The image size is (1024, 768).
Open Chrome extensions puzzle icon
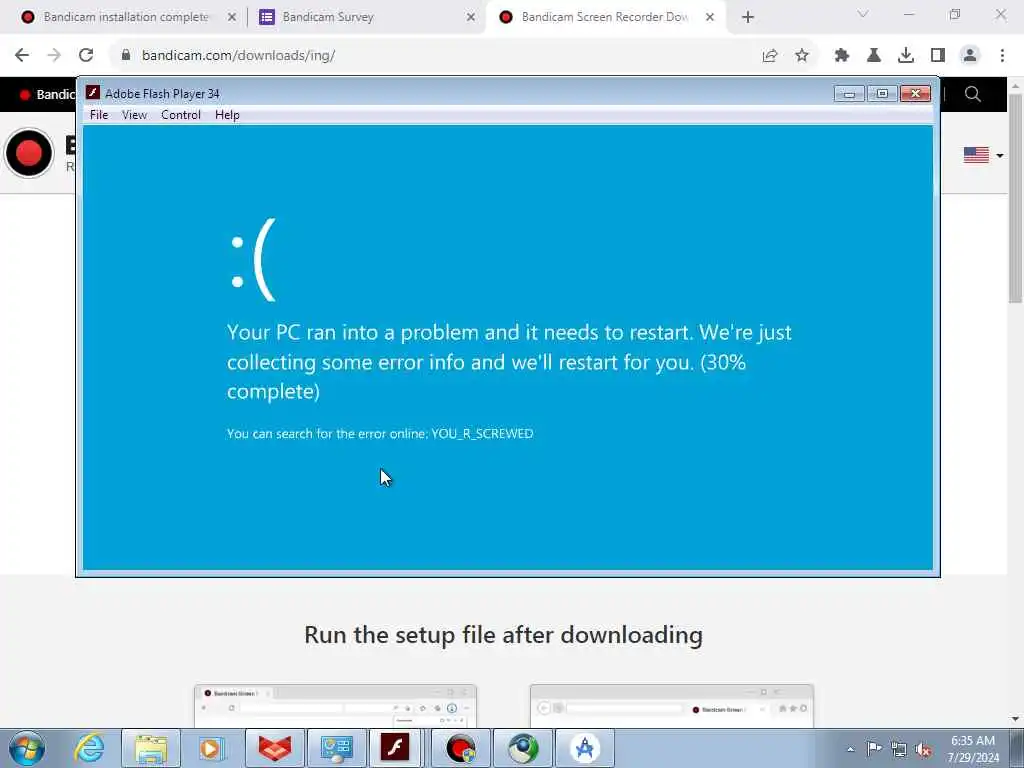[842, 56]
